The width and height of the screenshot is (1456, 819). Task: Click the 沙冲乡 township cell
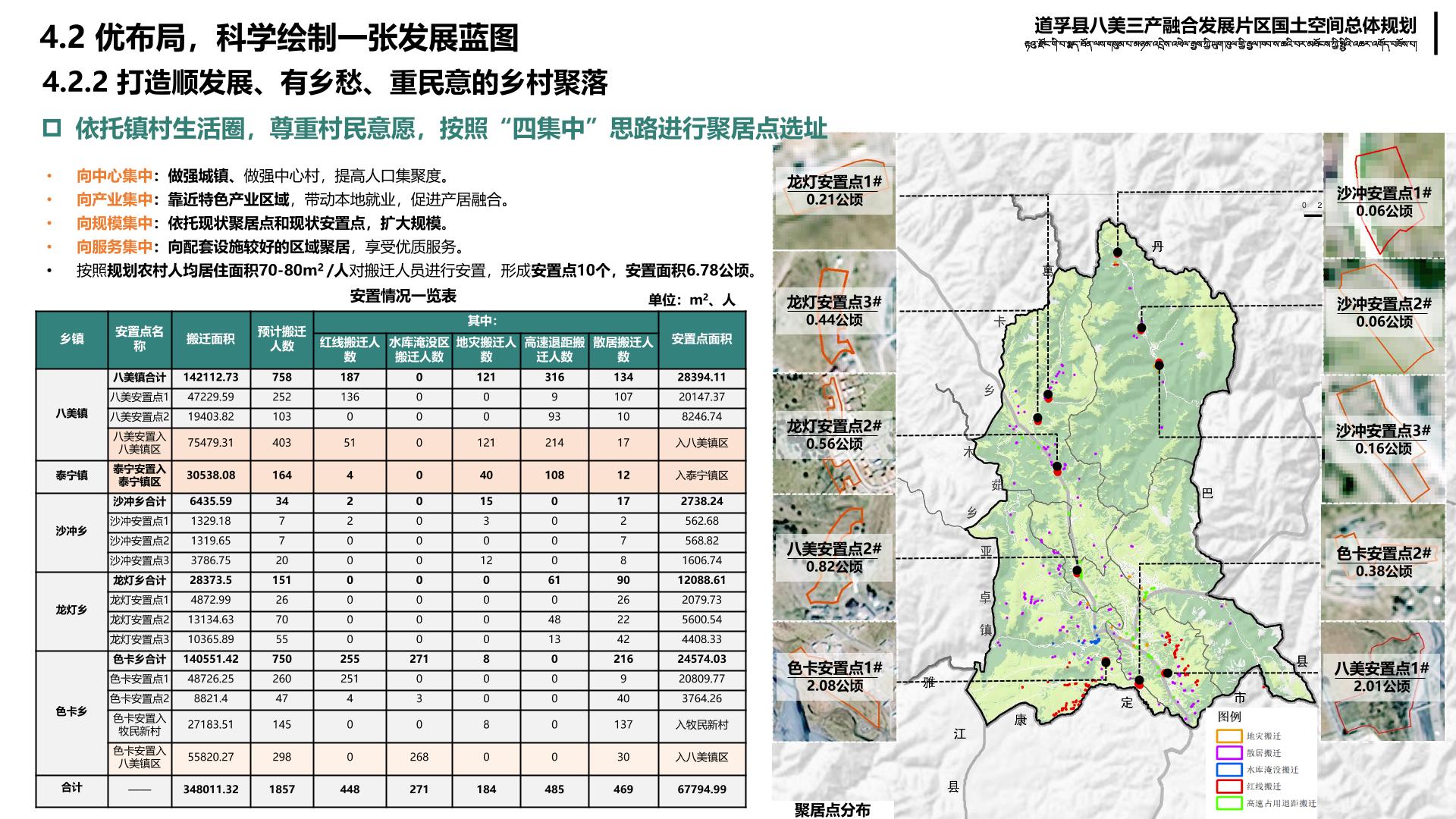pos(72,532)
